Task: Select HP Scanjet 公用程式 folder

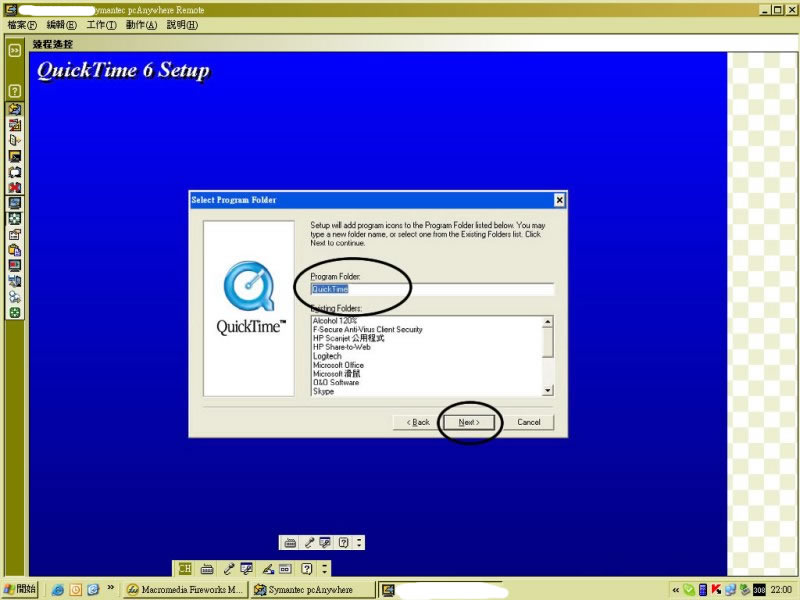Action: (348, 338)
